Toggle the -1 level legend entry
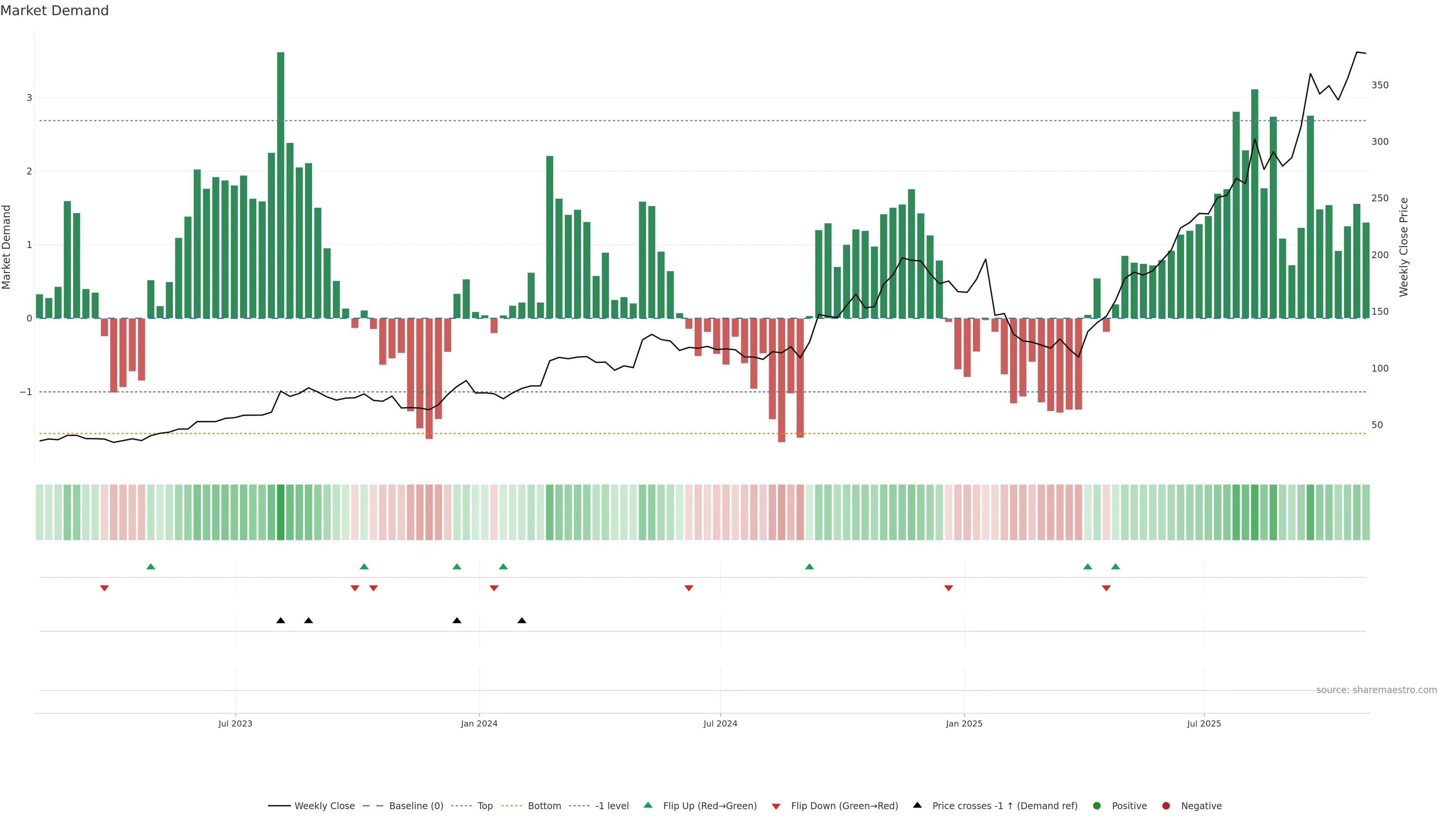This screenshot has width=1456, height=819. (612, 805)
